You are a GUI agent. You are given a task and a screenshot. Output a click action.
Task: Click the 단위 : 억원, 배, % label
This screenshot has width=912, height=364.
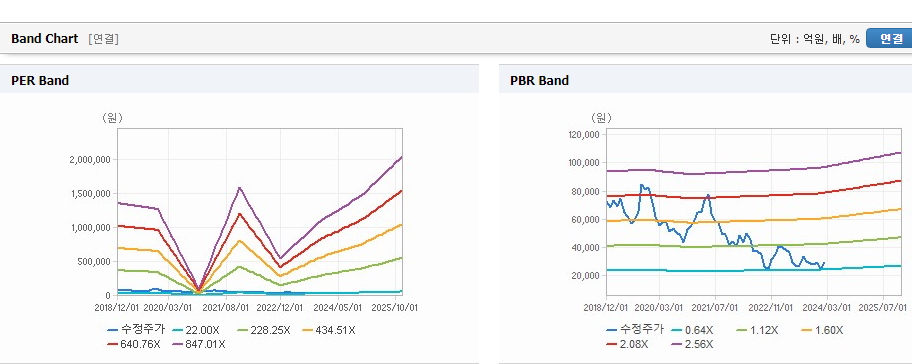tap(814, 39)
